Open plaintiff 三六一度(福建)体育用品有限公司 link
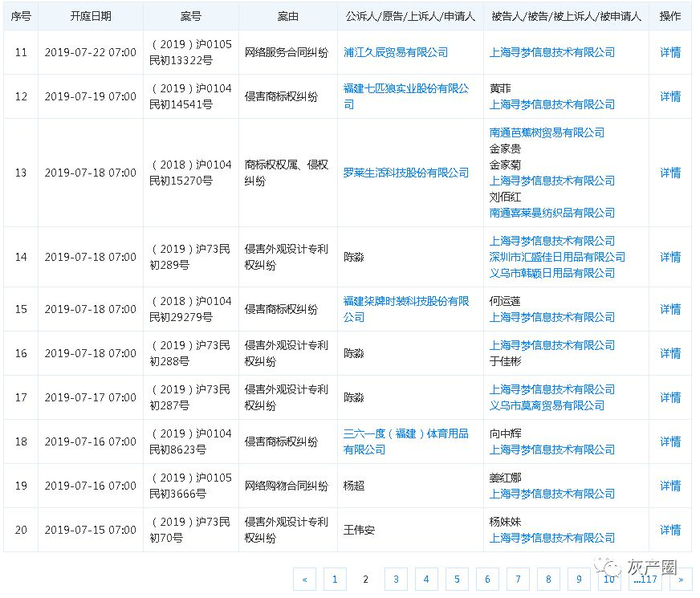The width and height of the screenshot is (700, 598). point(406,442)
